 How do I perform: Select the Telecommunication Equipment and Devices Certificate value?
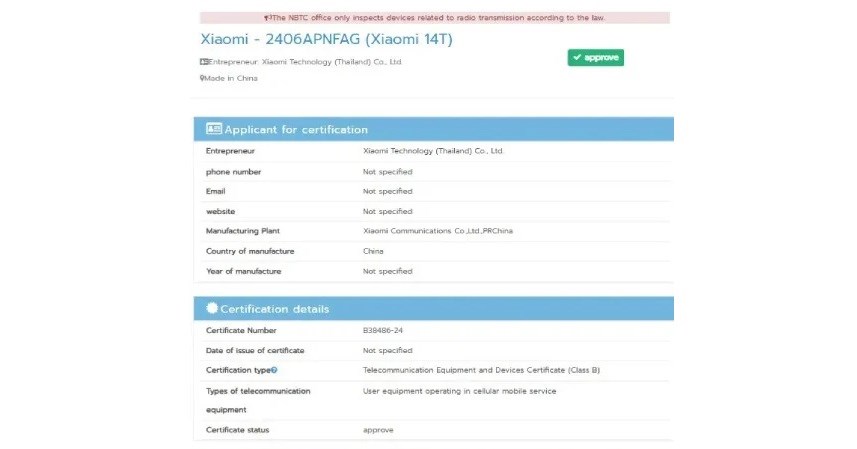[x=482, y=370]
